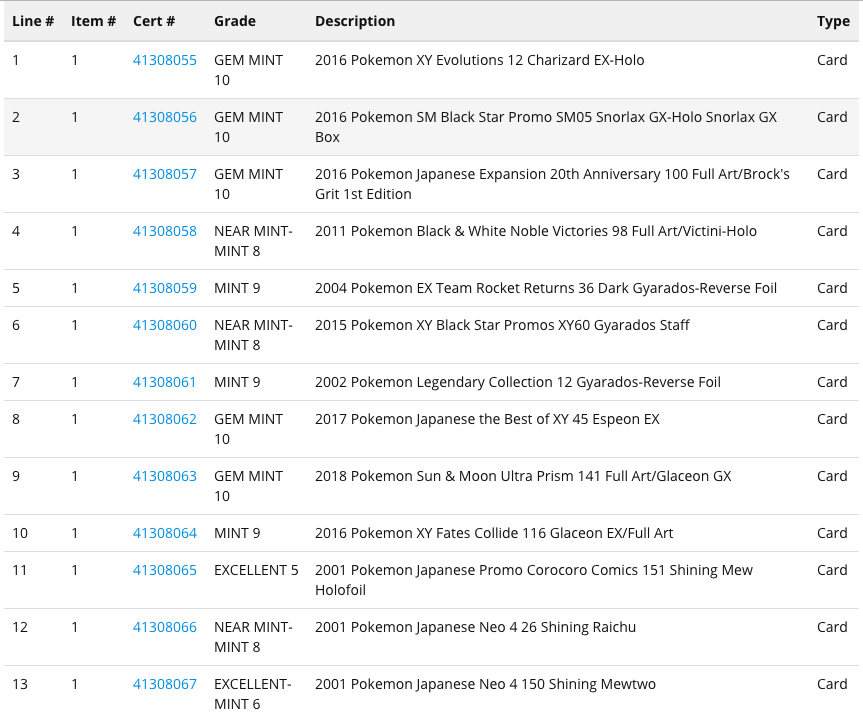863x713 pixels.
Task: Select the Shining Mewtwo description
Action: 485,684
